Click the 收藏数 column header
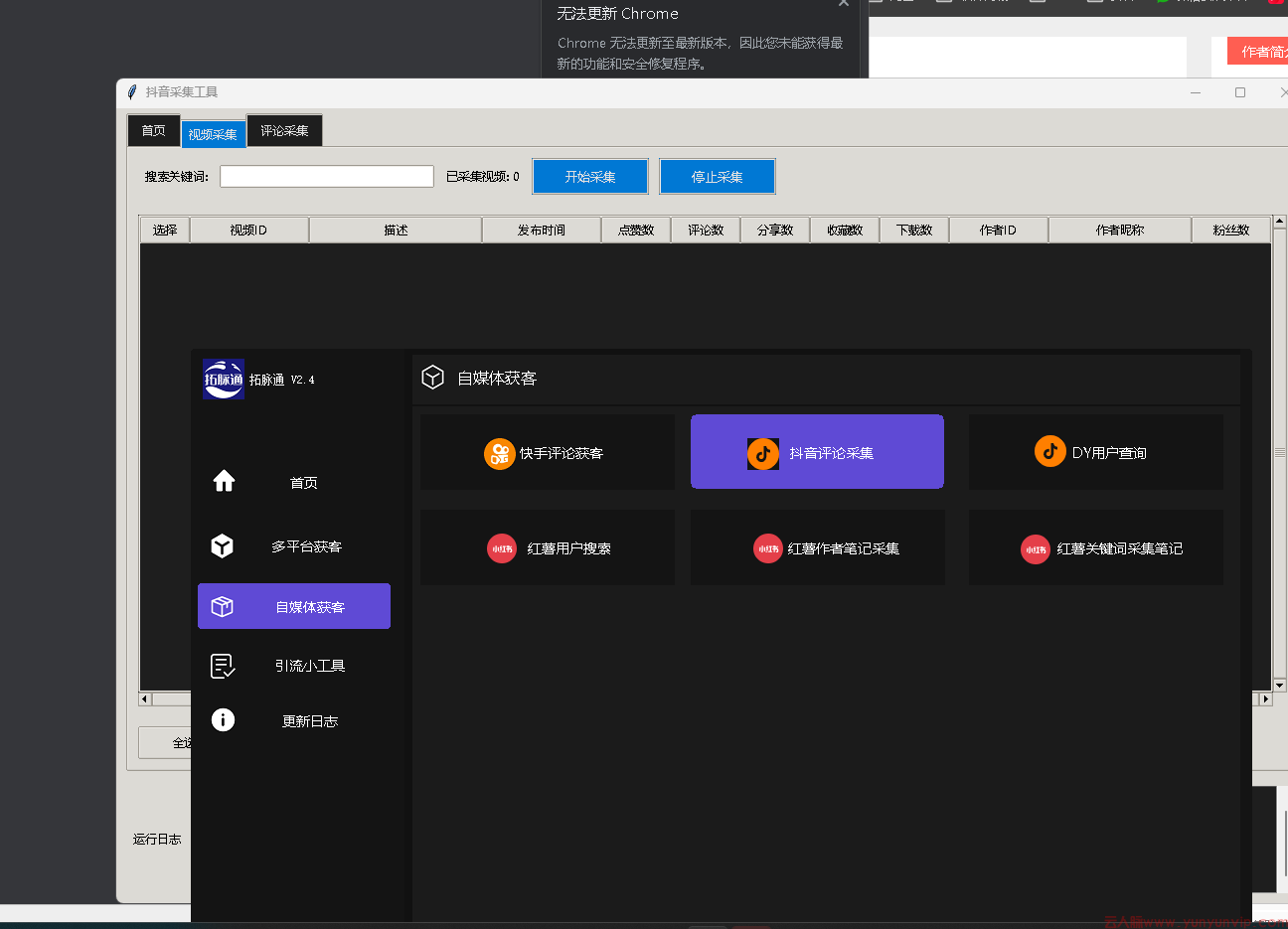Viewport: 1288px width, 929px height. [x=845, y=230]
